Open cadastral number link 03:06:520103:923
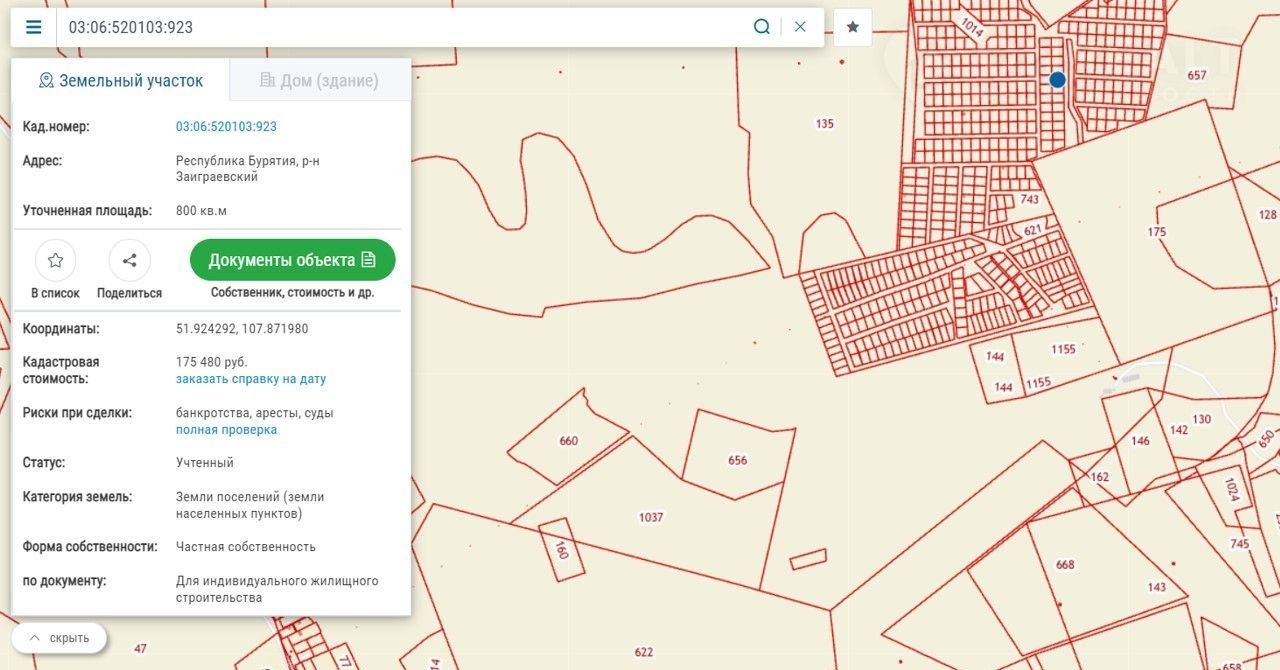Screen dimensions: 1280x670 [x=226, y=127]
